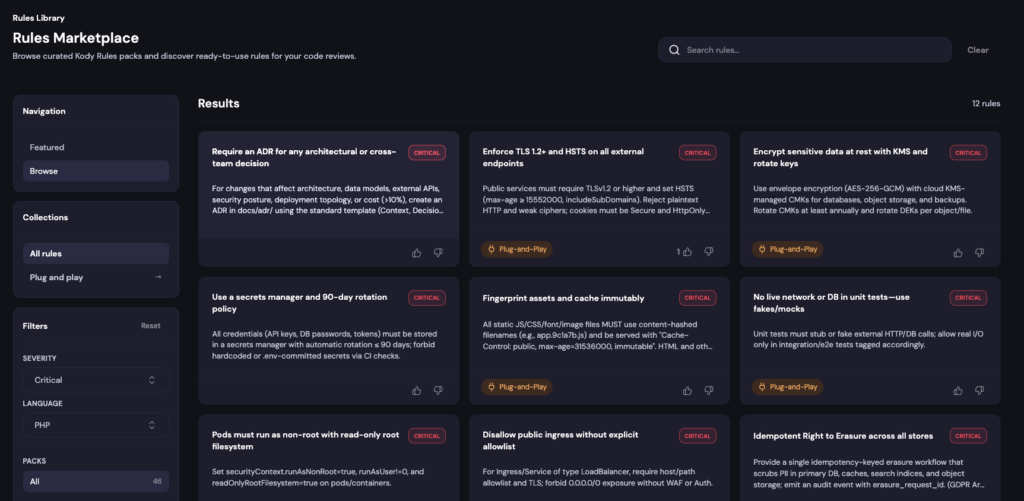Like the Enforce TLS 1.2+ and HSTS rule
Screen dimensions: 1024x501
(x=687, y=251)
